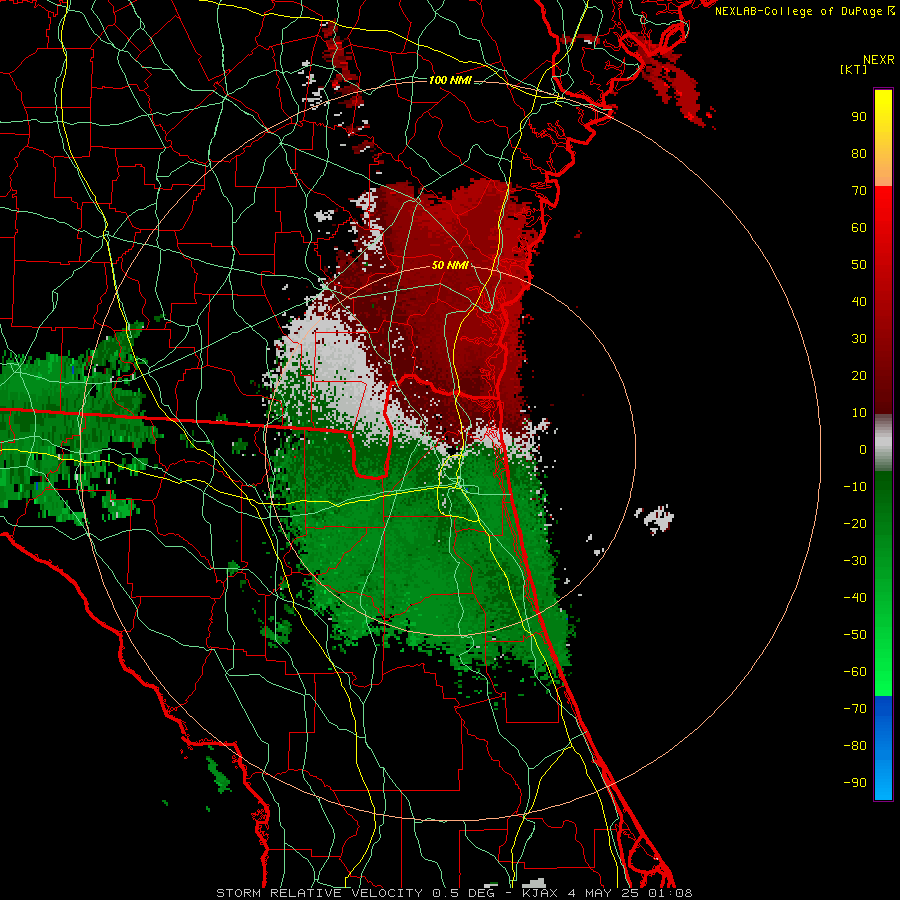Select the -70 value on the velocity scale
This screenshot has width=900, height=900.
(x=855, y=709)
